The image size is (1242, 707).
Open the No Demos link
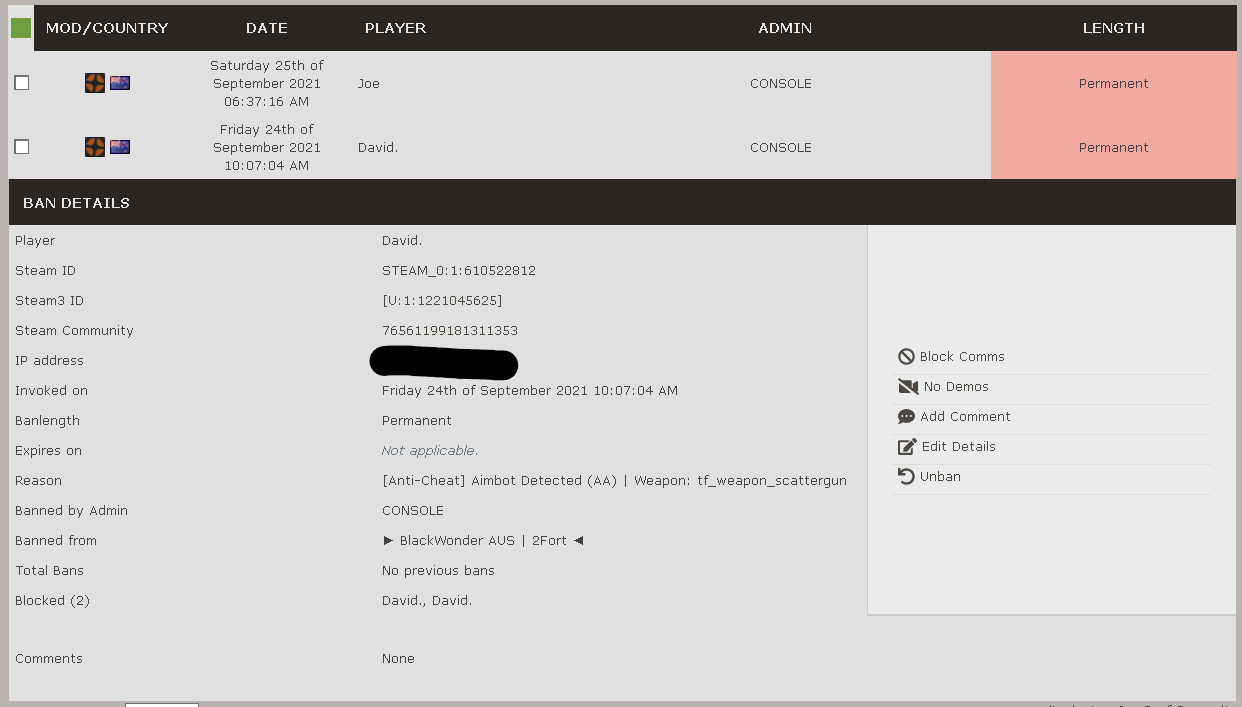[x=956, y=386]
